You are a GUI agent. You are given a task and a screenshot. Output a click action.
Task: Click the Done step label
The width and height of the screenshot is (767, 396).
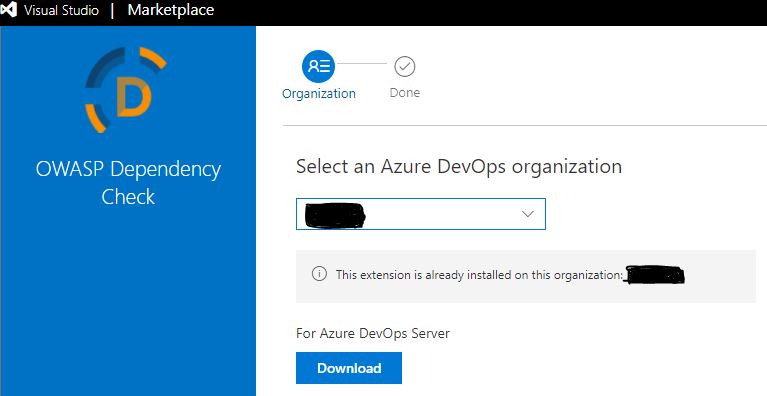pos(405,92)
